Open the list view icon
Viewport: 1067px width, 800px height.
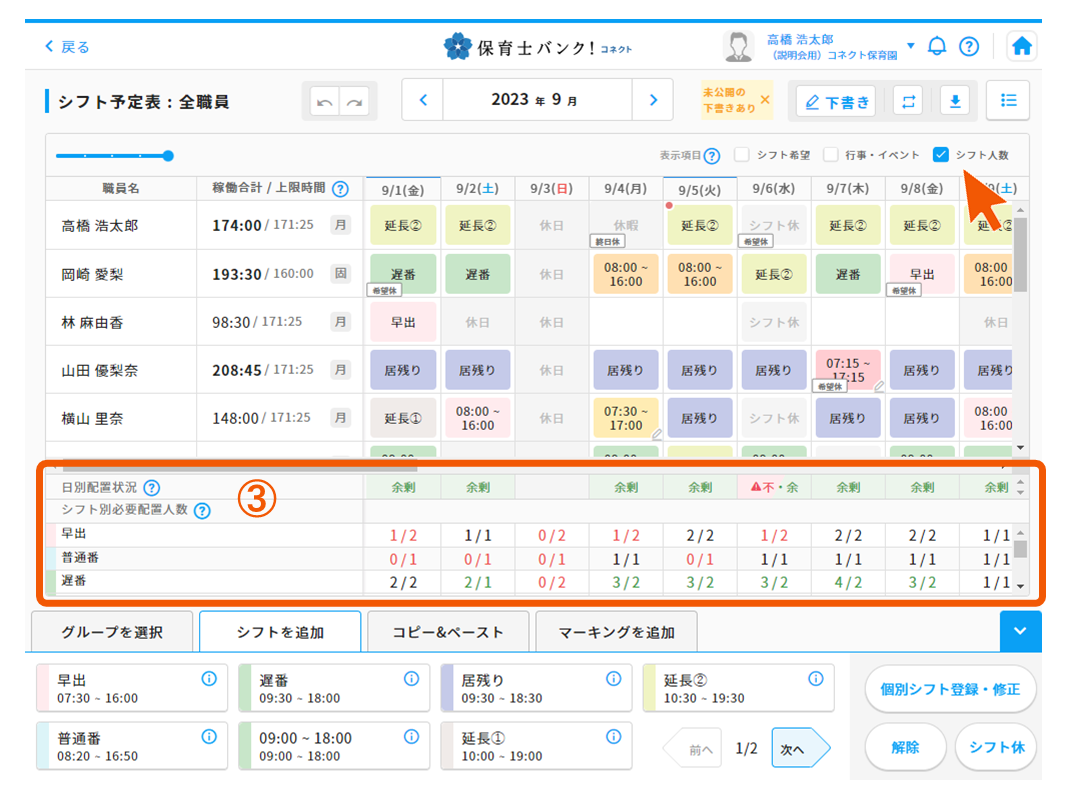[x=1008, y=100]
